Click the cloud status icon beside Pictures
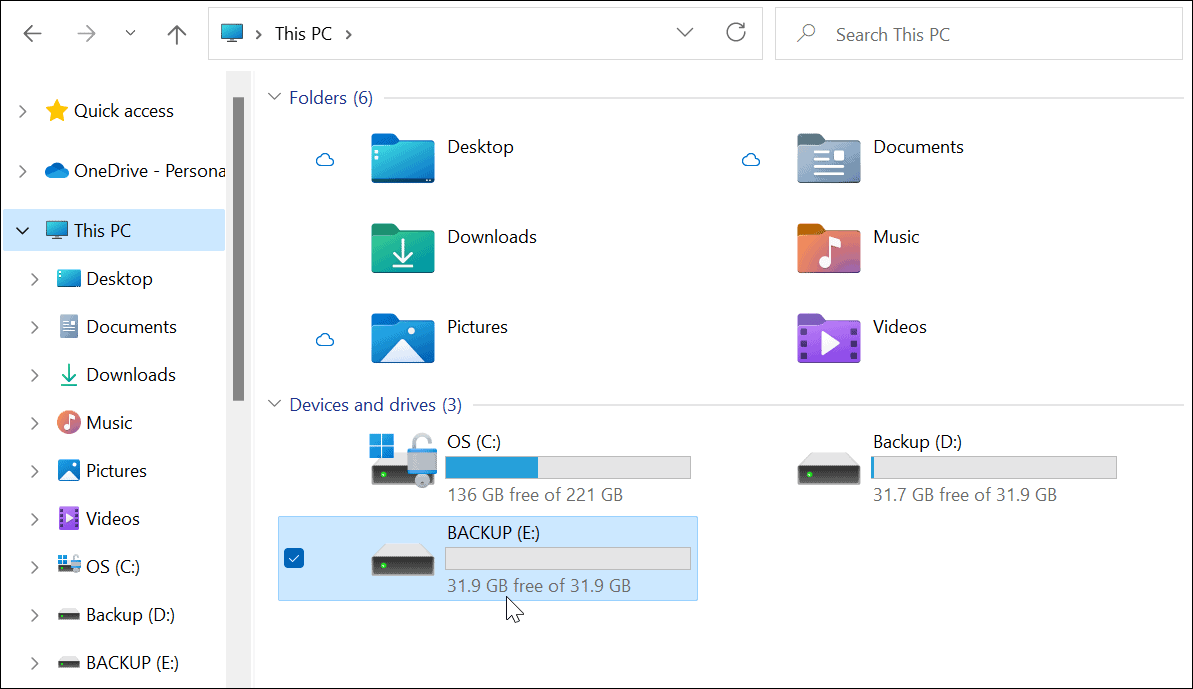This screenshot has height=689, width=1193. (324, 339)
